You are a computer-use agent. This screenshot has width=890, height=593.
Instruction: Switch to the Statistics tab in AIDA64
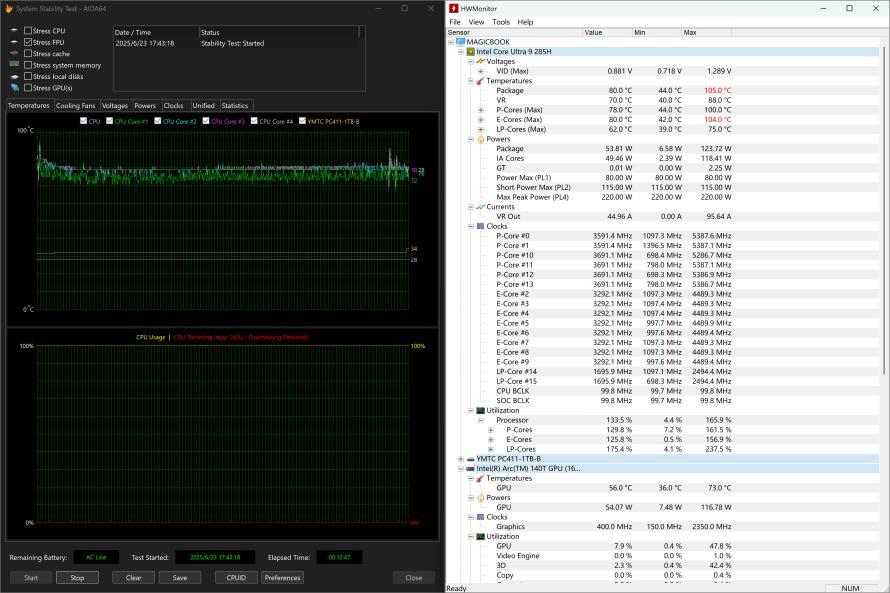pyautogui.click(x=235, y=106)
